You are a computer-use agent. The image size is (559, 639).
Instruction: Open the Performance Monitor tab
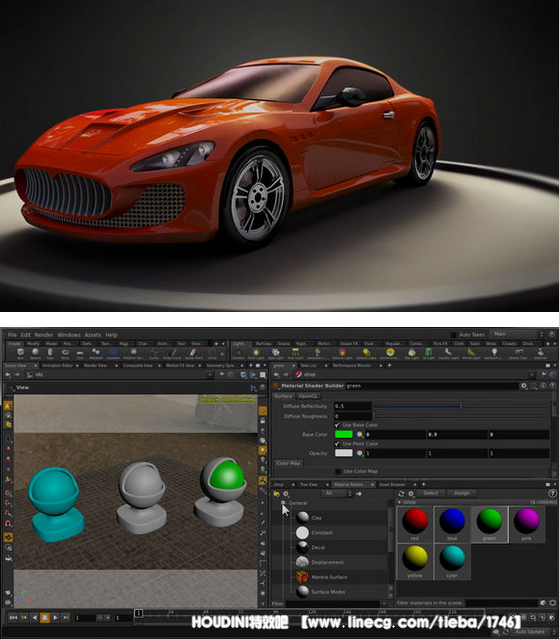pos(352,366)
